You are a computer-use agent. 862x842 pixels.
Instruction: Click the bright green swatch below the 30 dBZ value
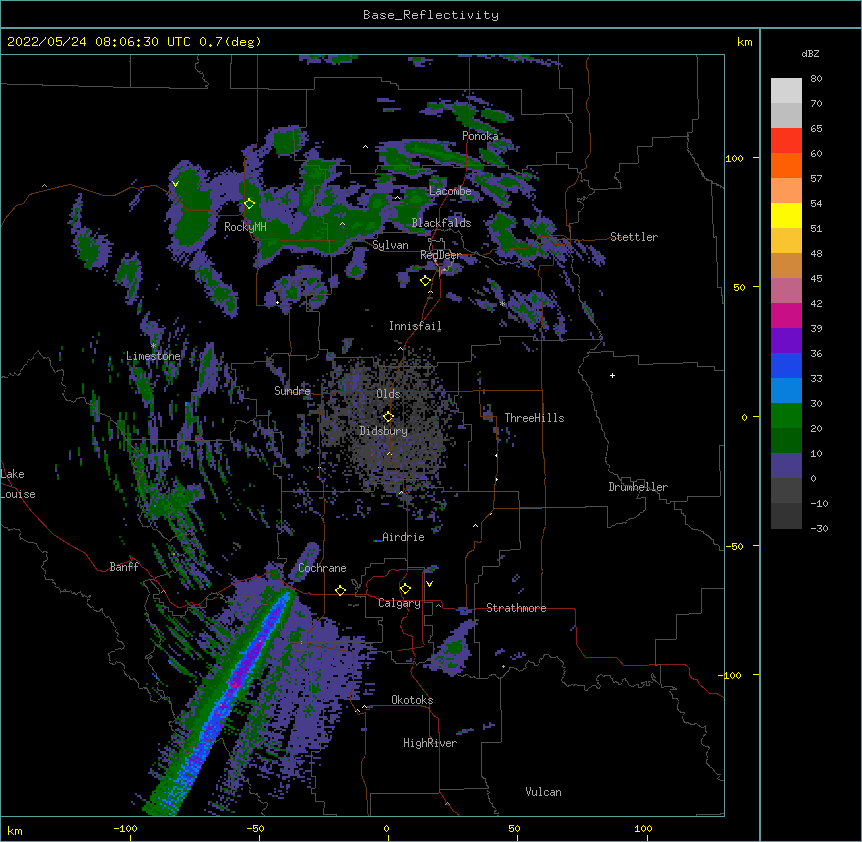(x=786, y=416)
